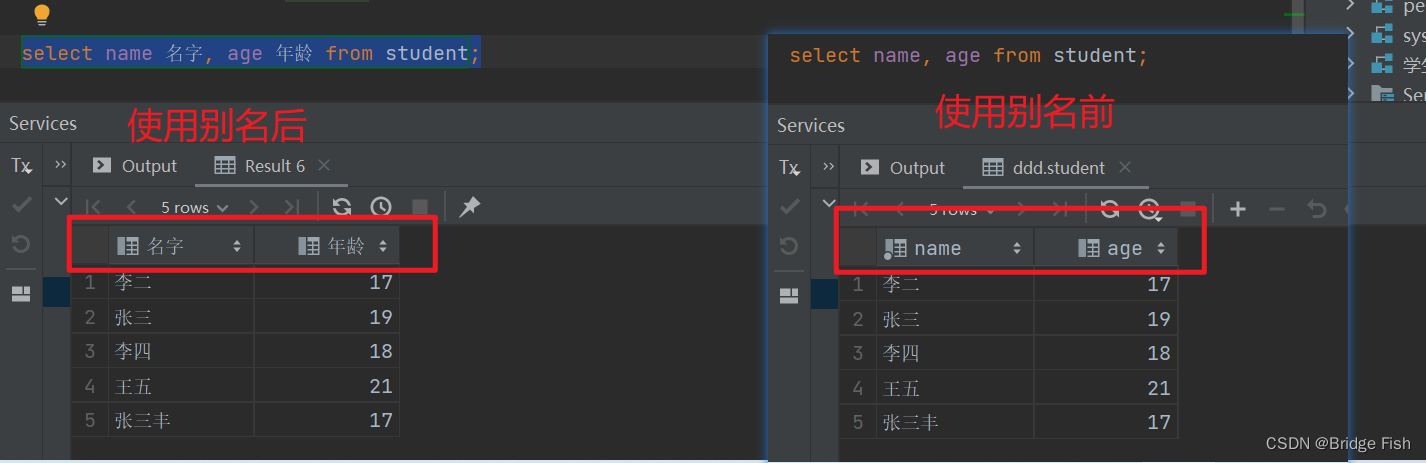Revert changes in ddd.student toolbar
Viewport: 1426px width, 463px height.
point(1317,209)
